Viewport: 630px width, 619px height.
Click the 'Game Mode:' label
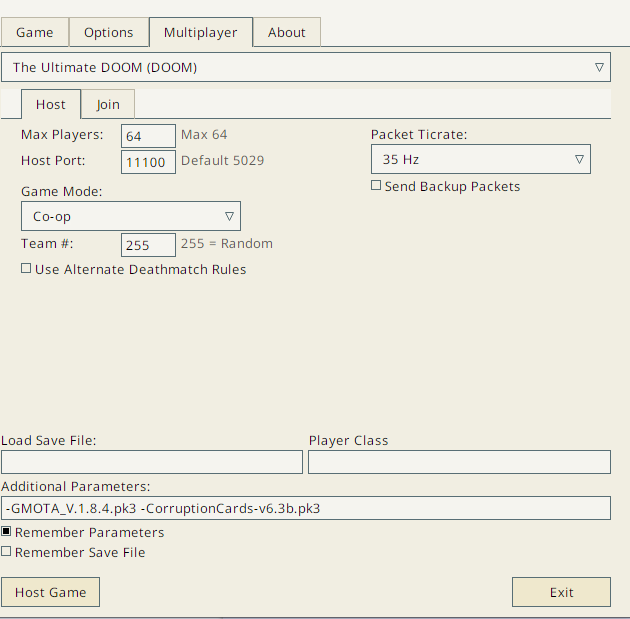[x=61, y=192]
